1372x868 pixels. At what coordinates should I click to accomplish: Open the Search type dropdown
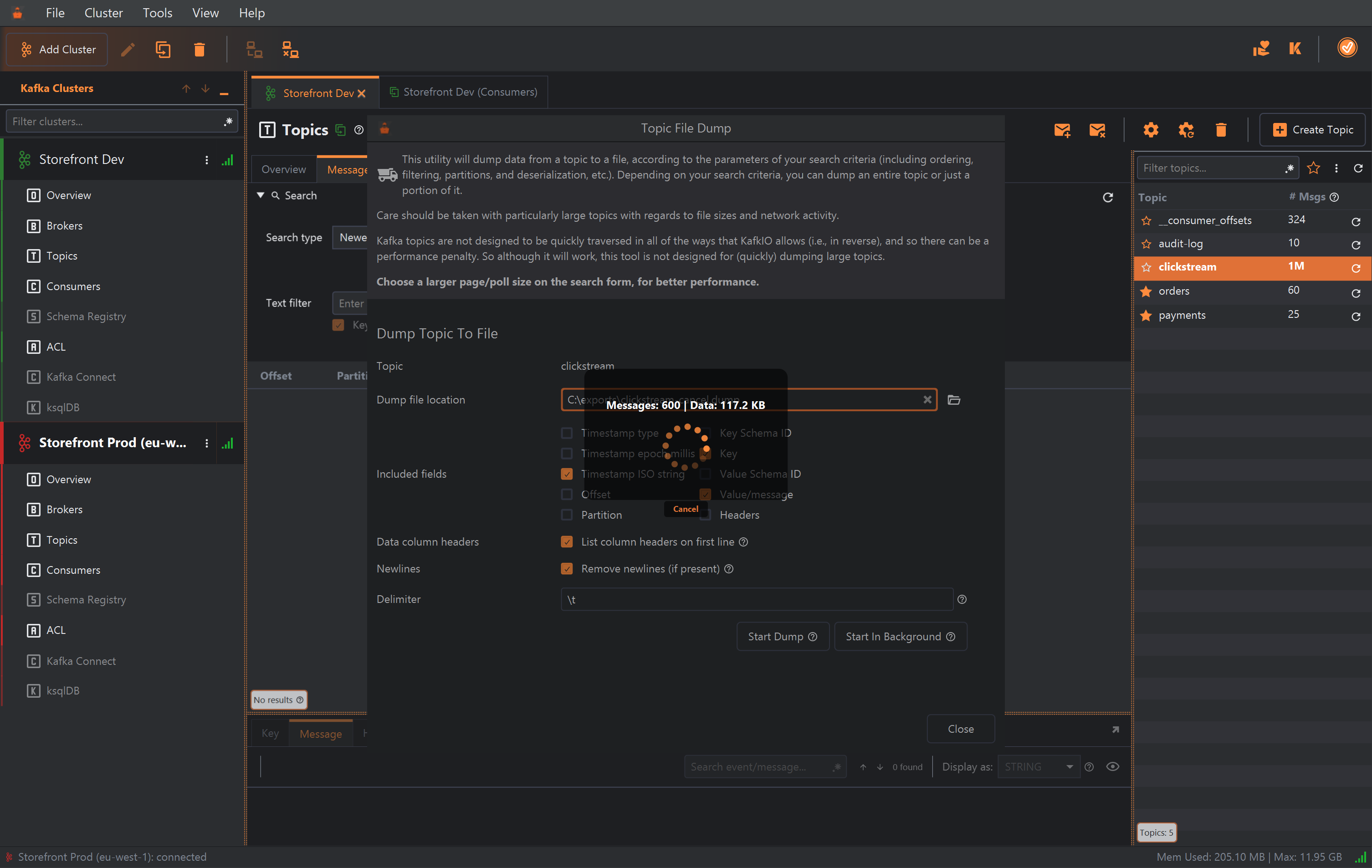click(x=350, y=238)
